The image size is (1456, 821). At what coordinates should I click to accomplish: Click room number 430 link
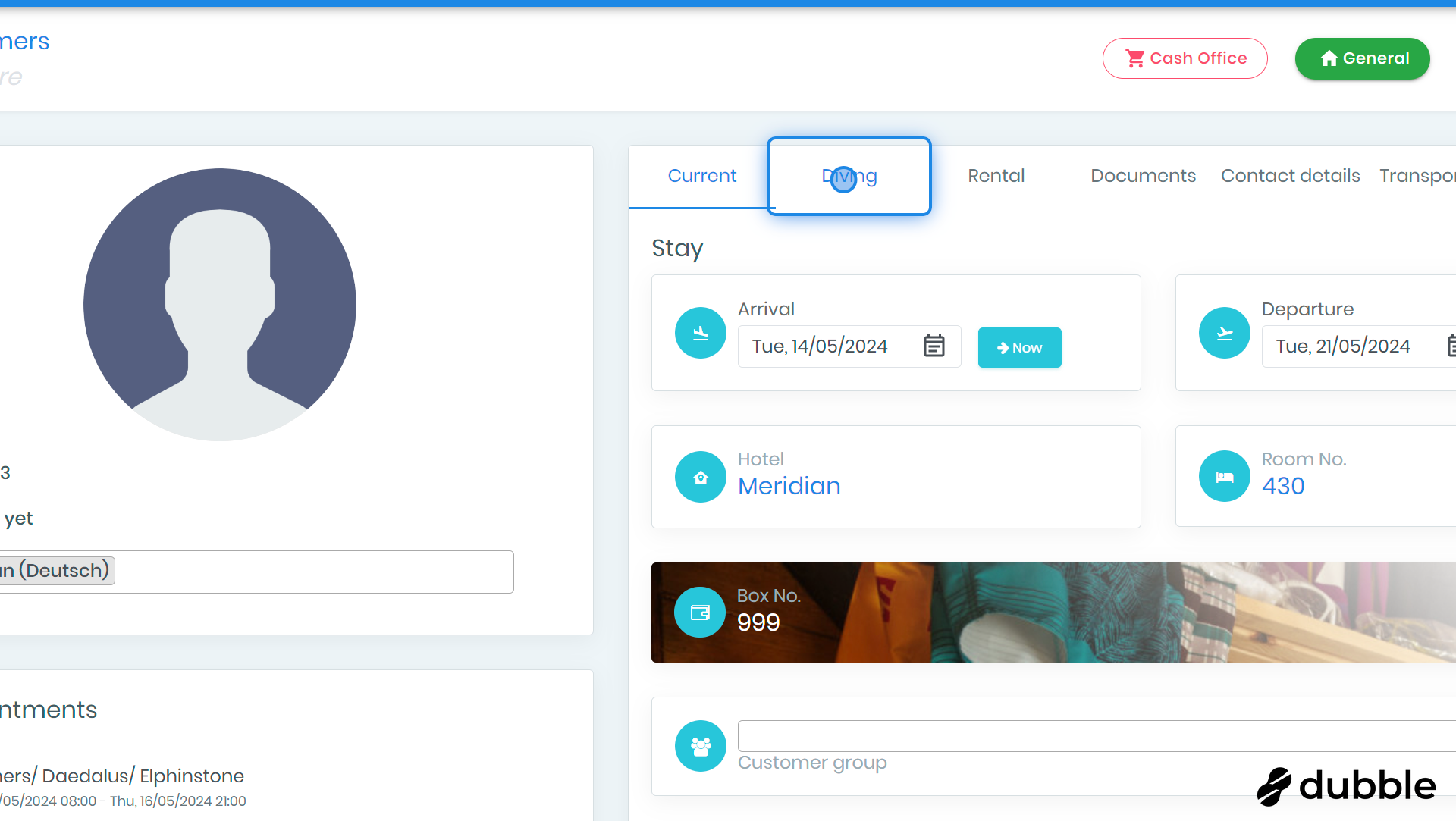[1283, 486]
